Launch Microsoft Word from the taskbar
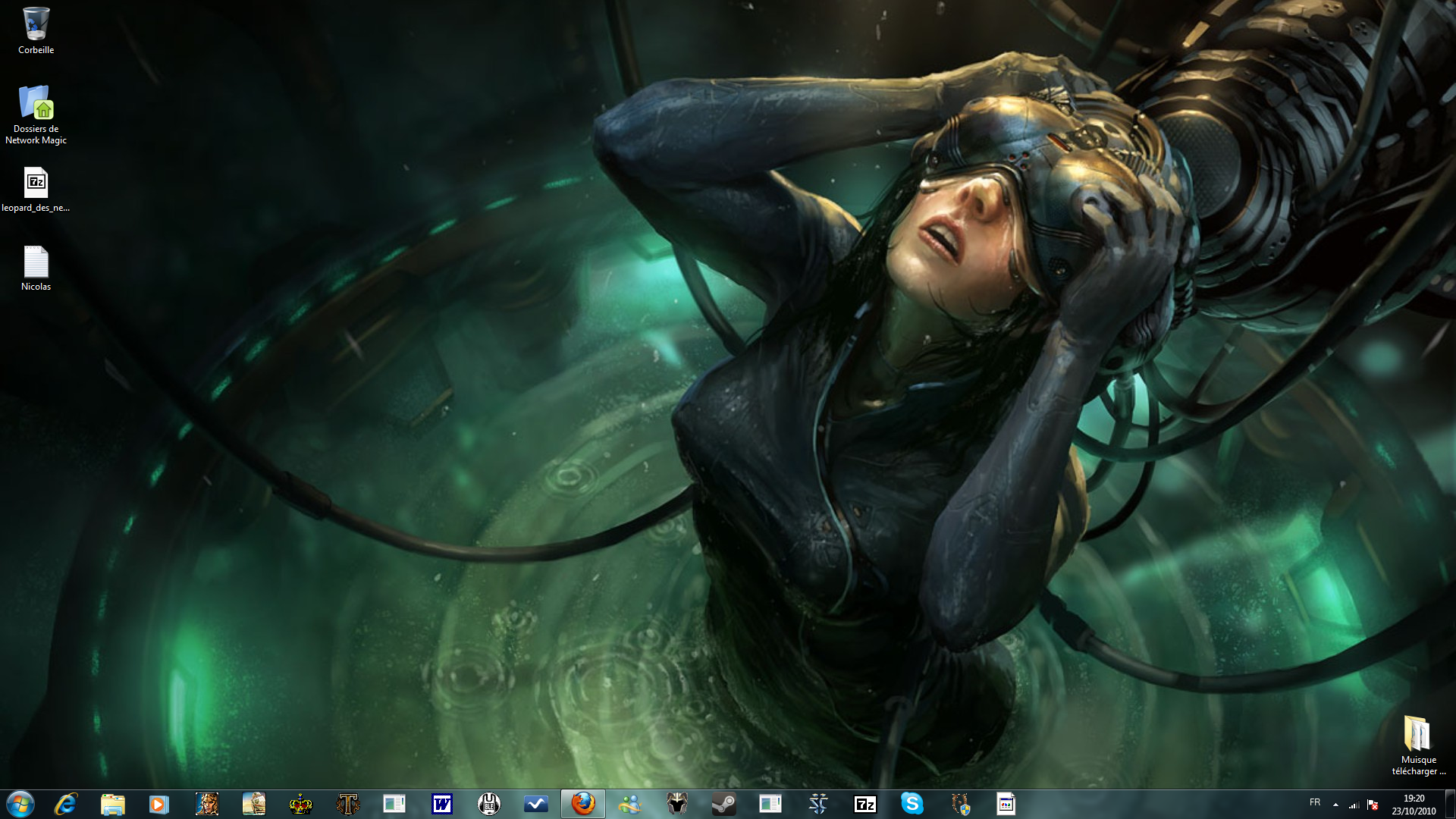The image size is (1456, 819). pos(442,804)
